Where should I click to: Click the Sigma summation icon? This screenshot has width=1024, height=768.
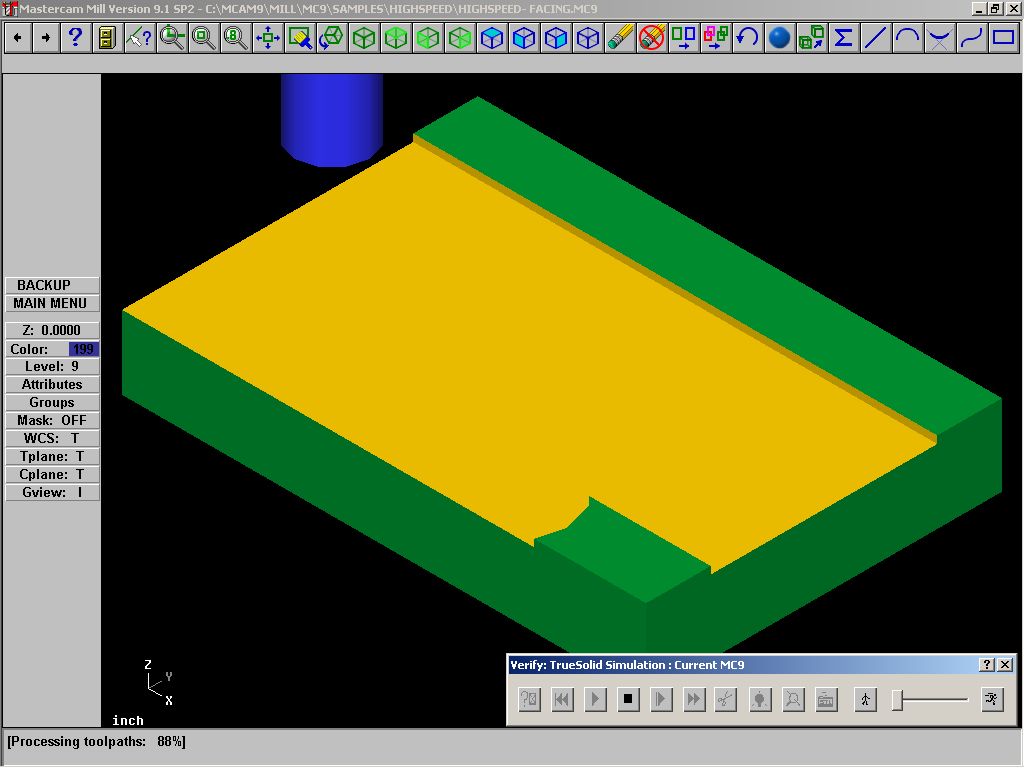tap(844, 37)
